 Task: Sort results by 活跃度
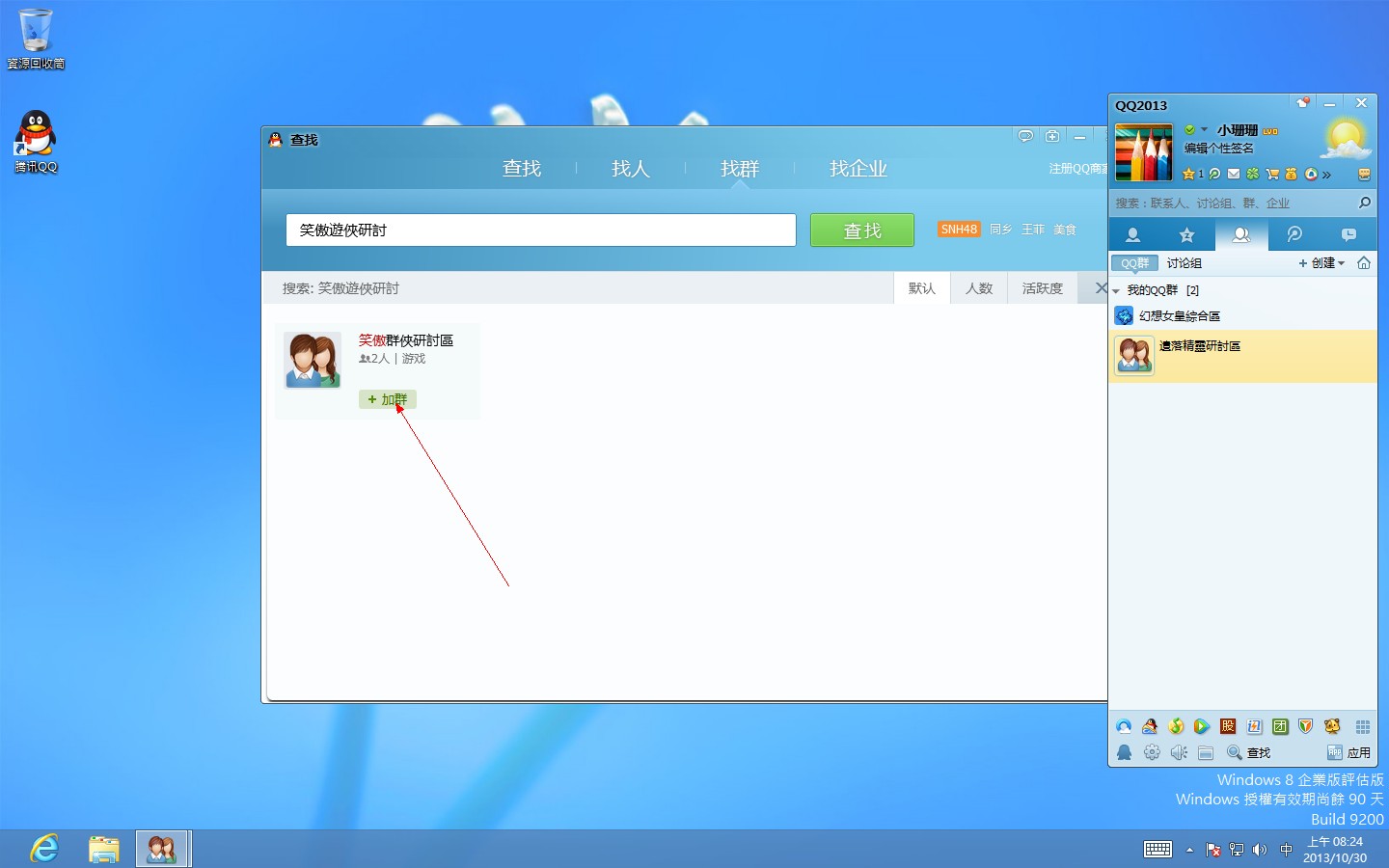(1043, 288)
